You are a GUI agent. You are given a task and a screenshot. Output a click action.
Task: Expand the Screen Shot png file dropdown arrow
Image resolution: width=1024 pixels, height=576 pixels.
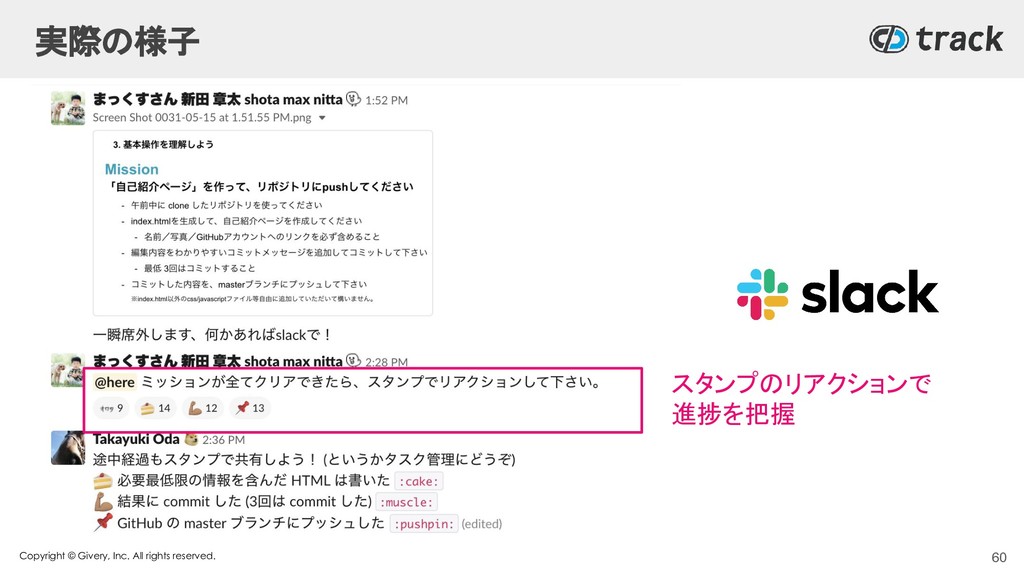322,118
